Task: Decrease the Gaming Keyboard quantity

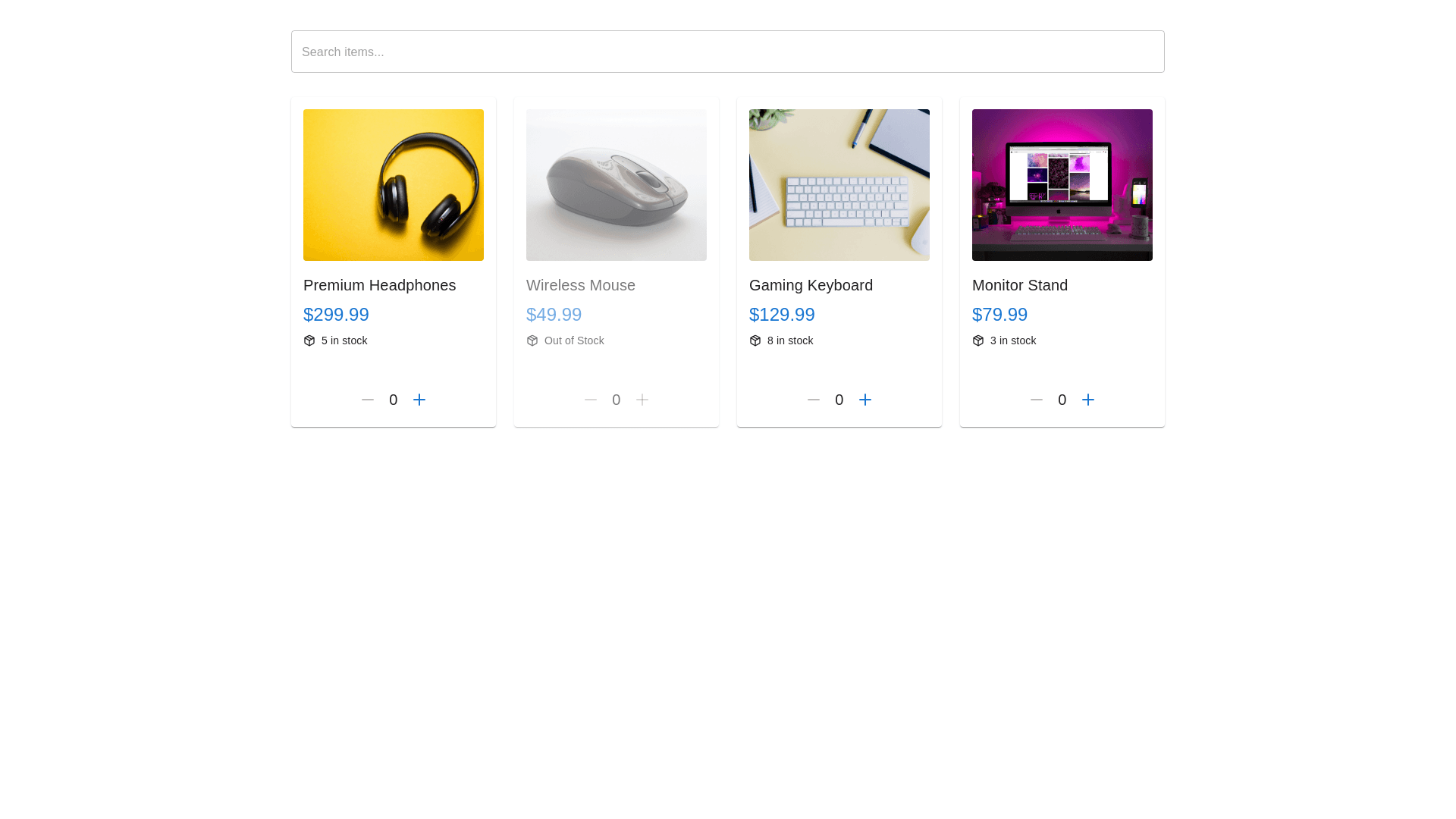Action: [813, 400]
